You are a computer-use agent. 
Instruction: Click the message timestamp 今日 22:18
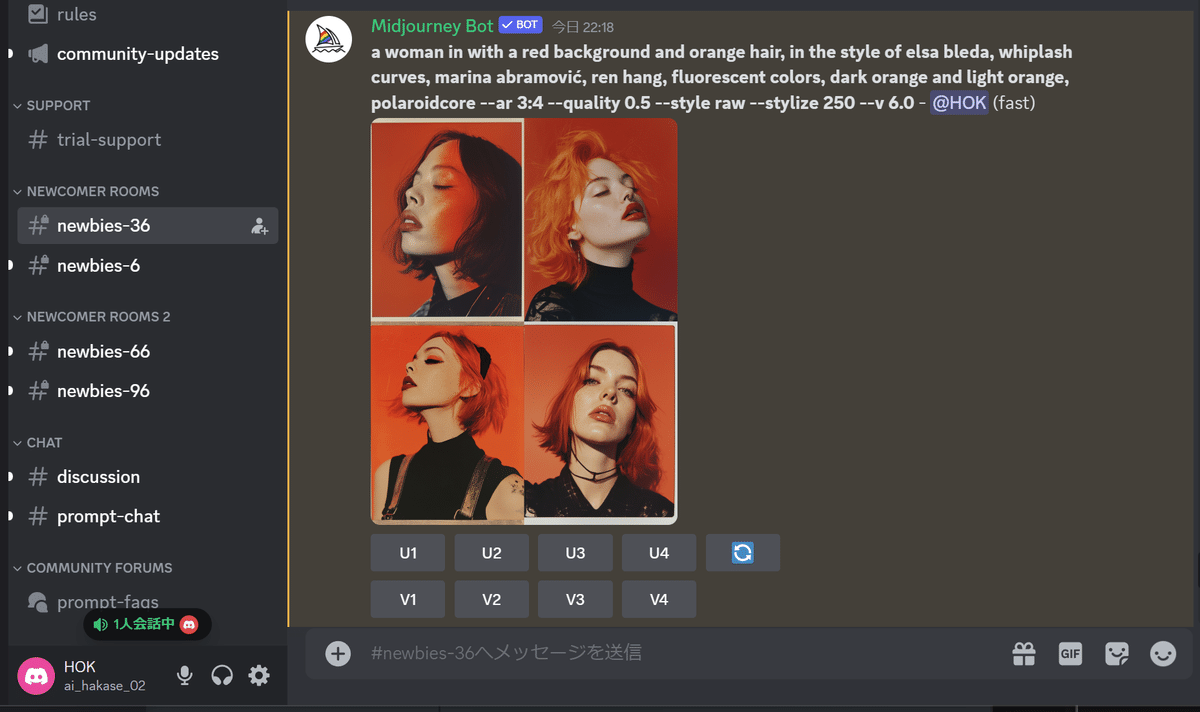[x=583, y=27]
